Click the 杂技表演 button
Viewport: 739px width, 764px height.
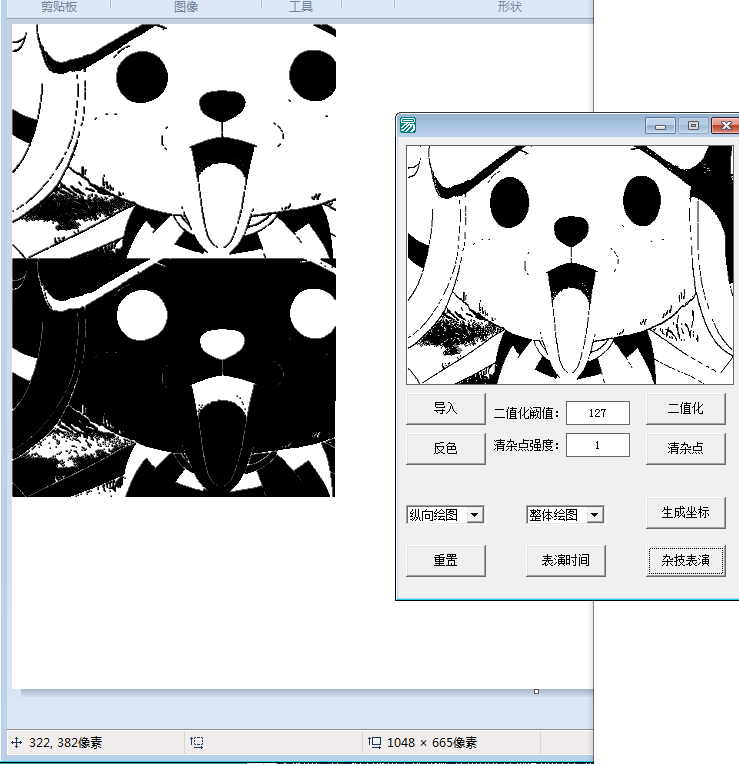(x=685, y=560)
